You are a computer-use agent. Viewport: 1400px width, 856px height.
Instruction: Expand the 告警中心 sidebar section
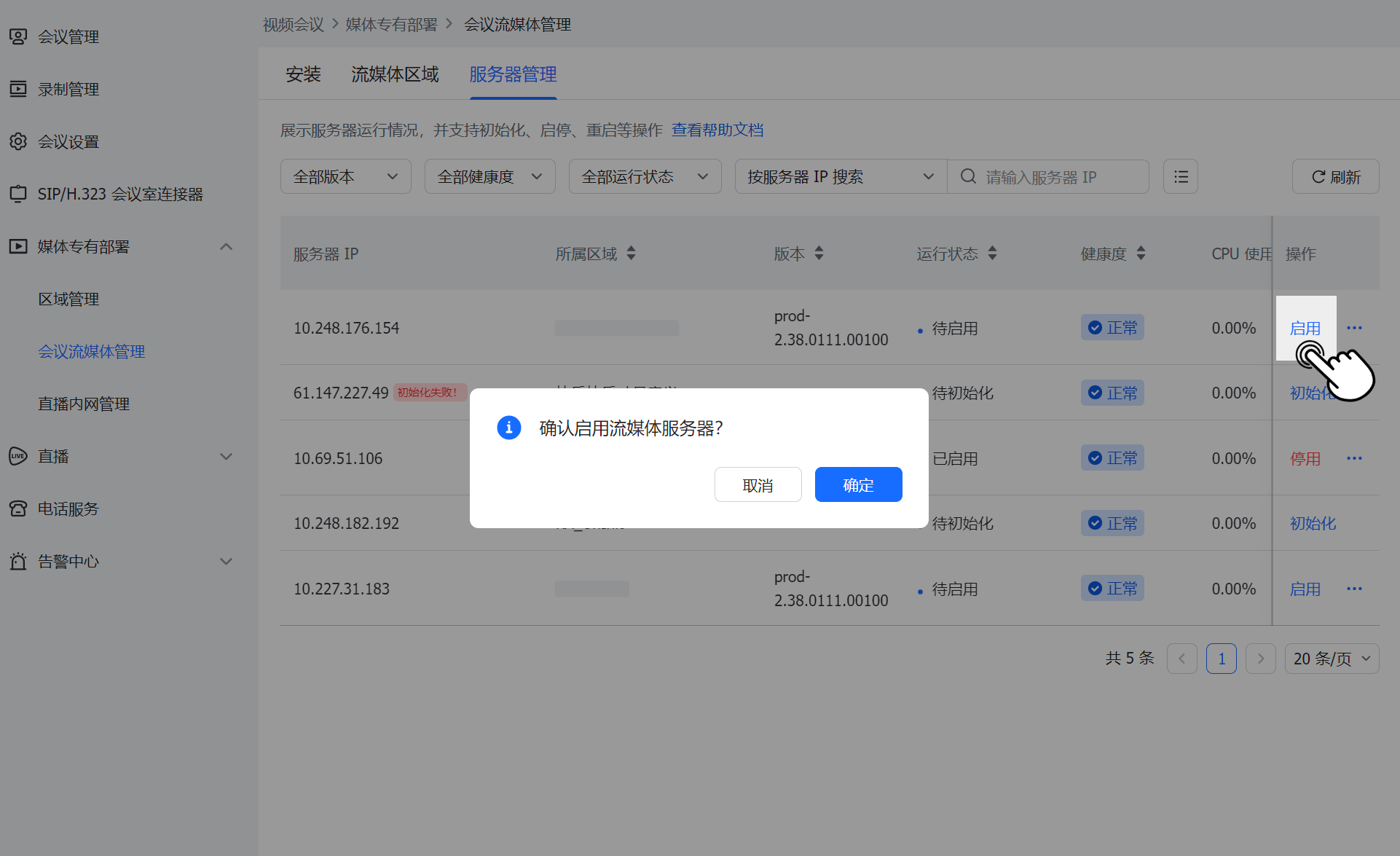(226, 562)
